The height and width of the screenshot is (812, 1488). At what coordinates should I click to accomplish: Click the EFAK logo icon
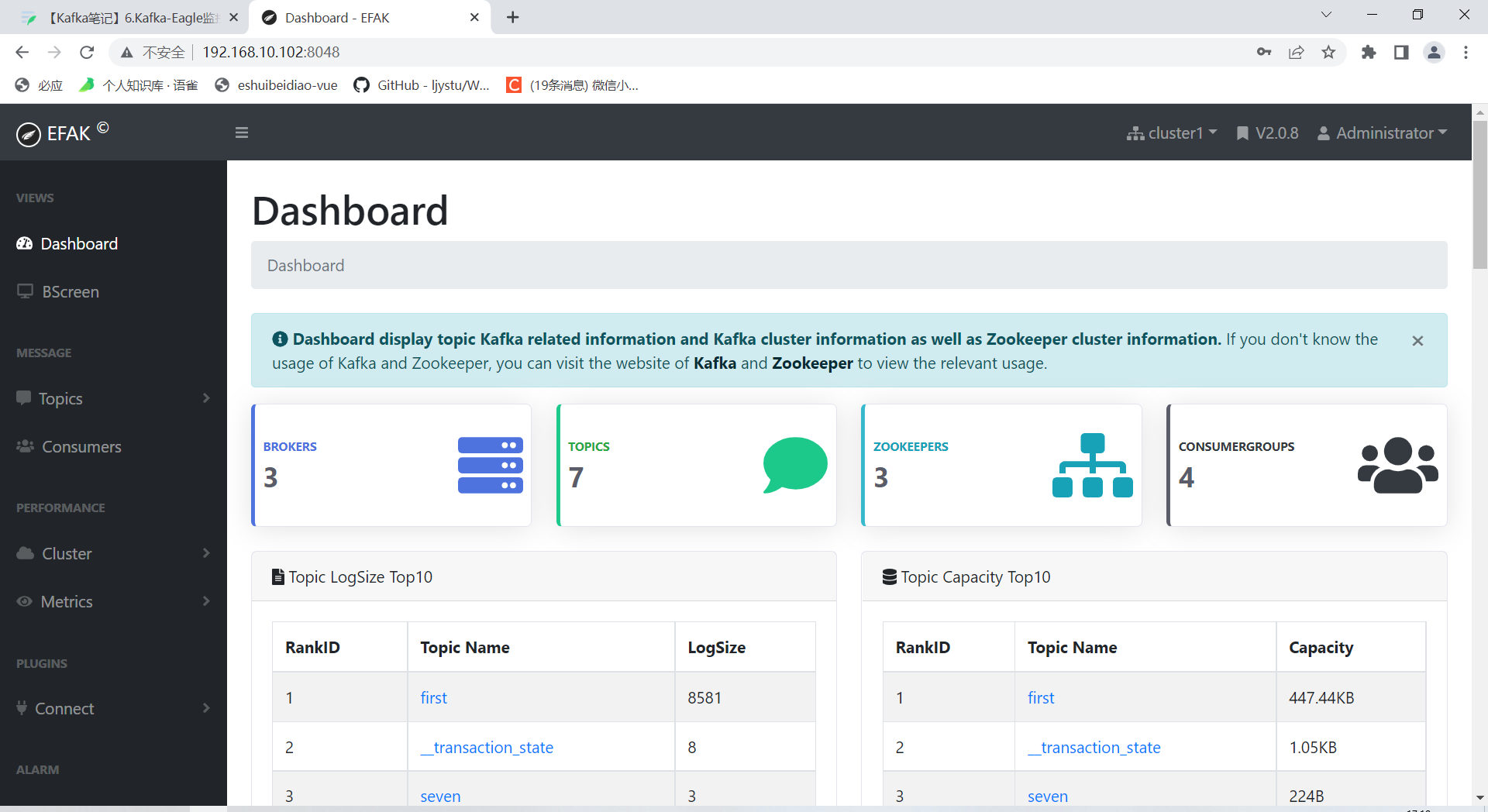coord(29,134)
